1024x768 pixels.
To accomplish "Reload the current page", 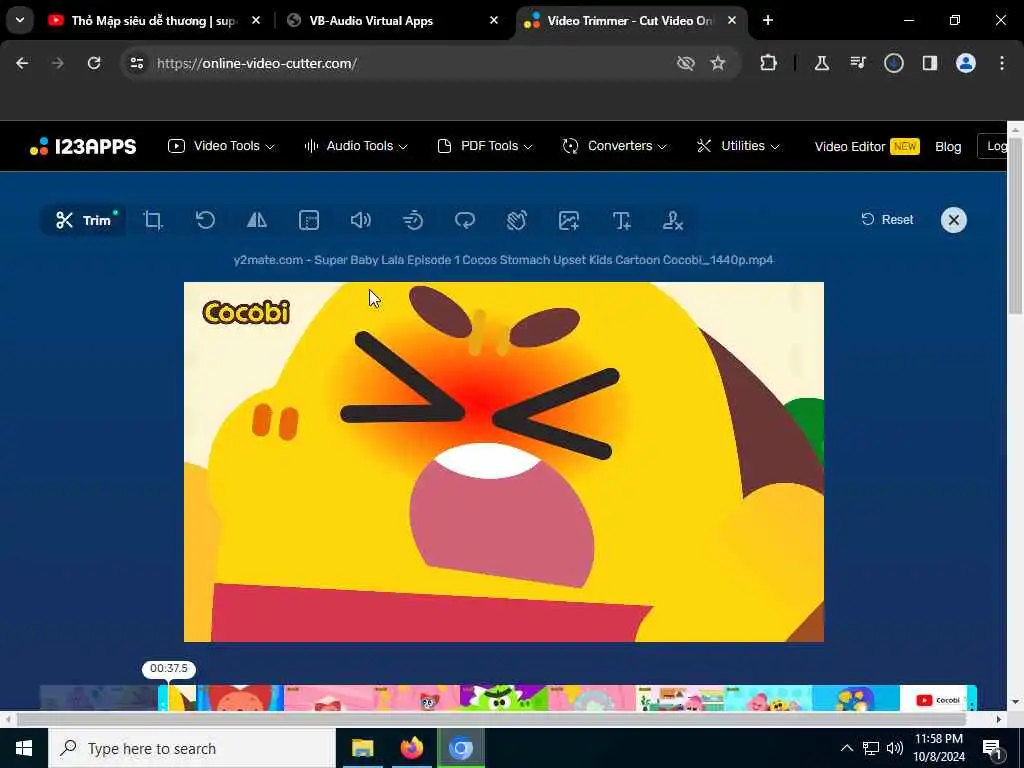I will 94,63.
